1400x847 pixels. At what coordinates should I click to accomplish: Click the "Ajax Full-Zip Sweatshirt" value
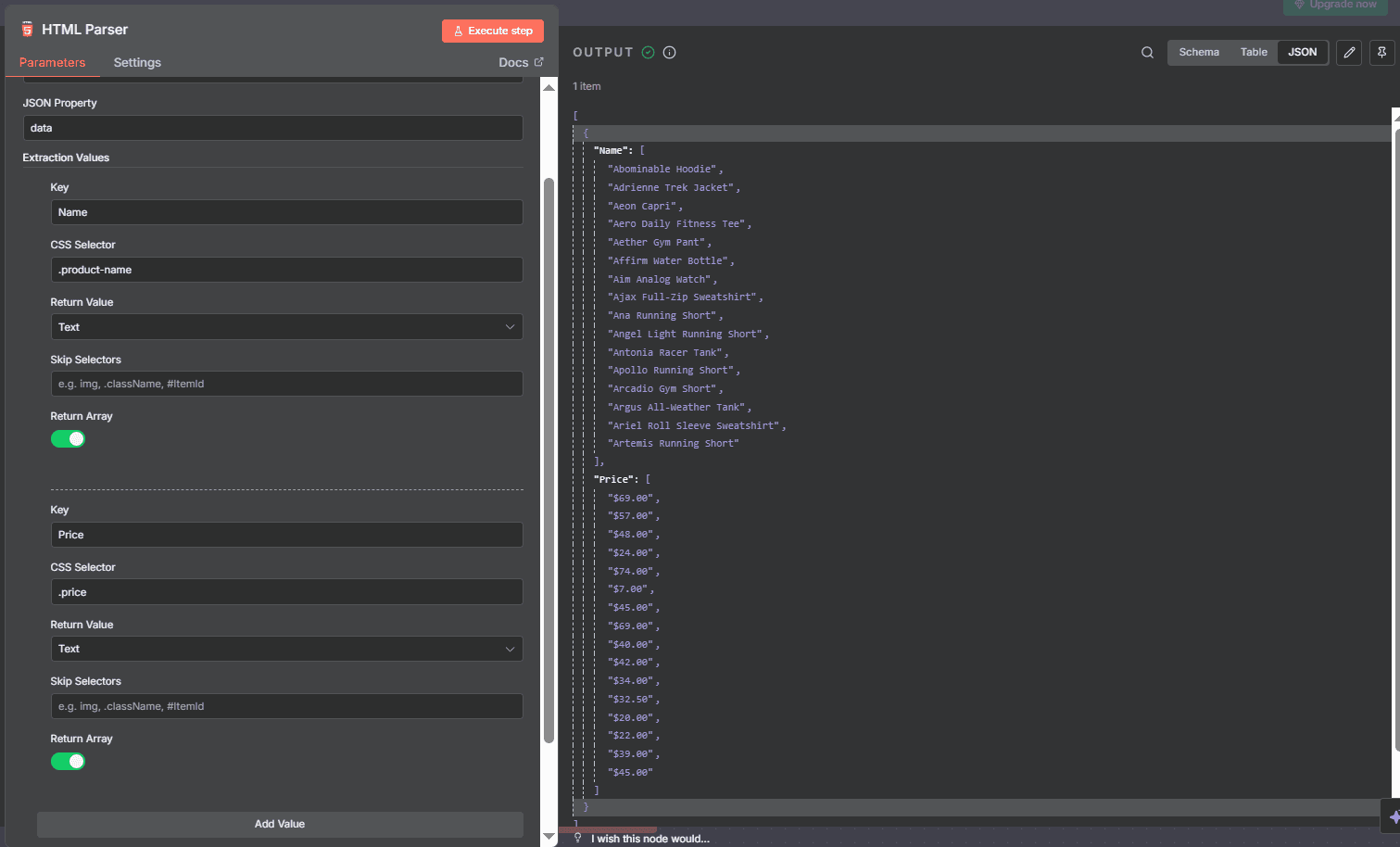pos(683,297)
